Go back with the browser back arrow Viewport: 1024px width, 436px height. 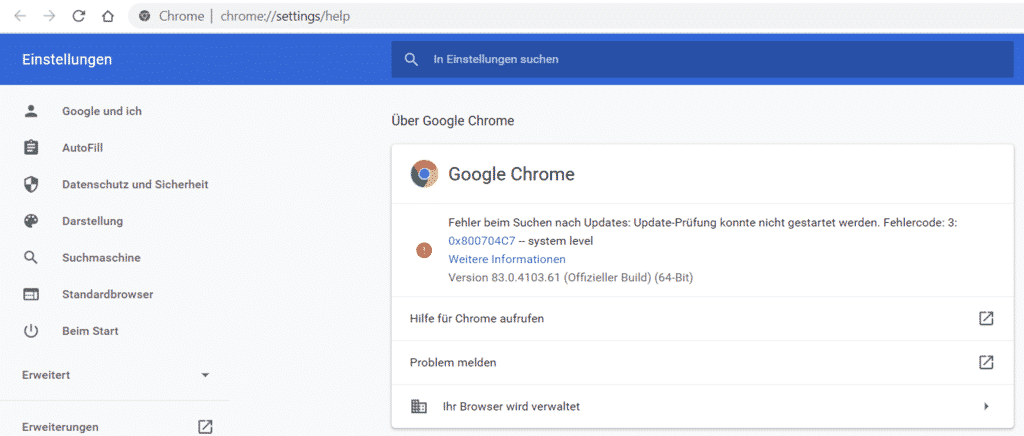click(x=20, y=16)
